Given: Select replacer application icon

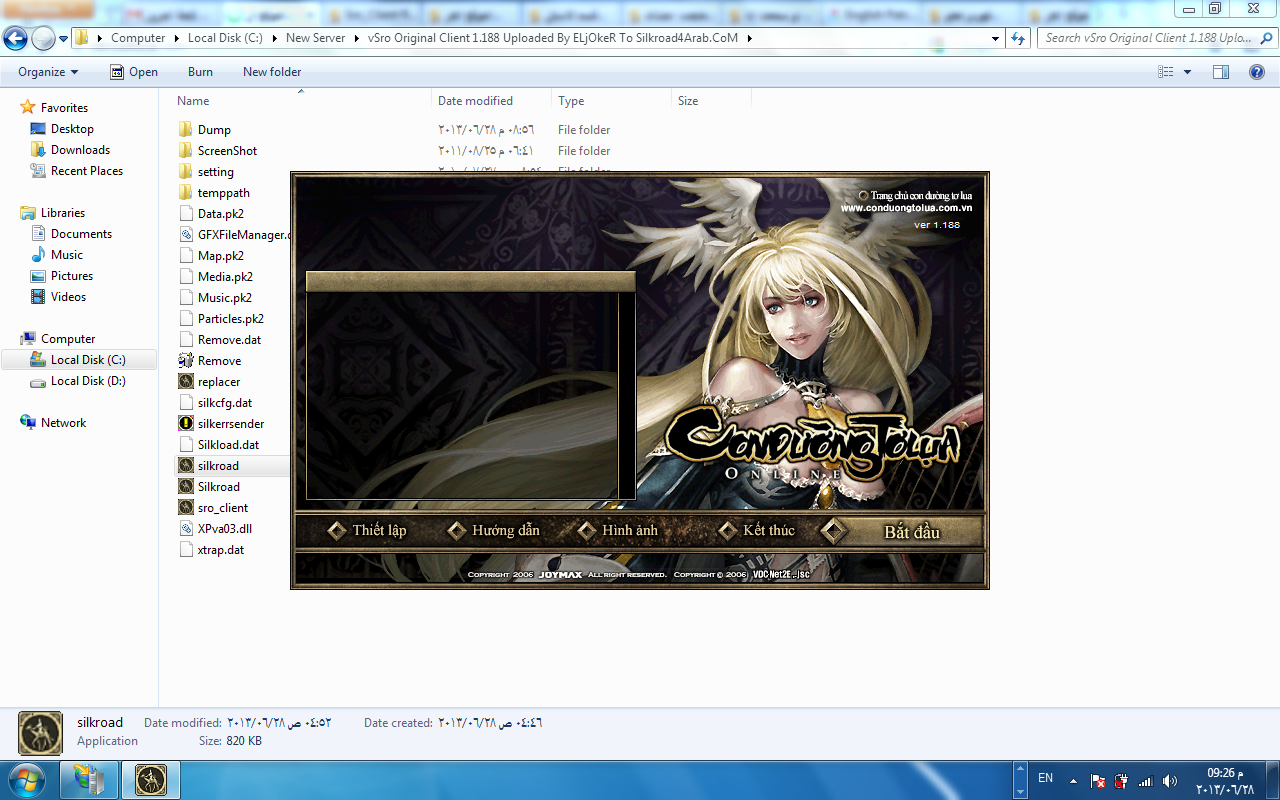Looking at the screenshot, I should point(185,382).
